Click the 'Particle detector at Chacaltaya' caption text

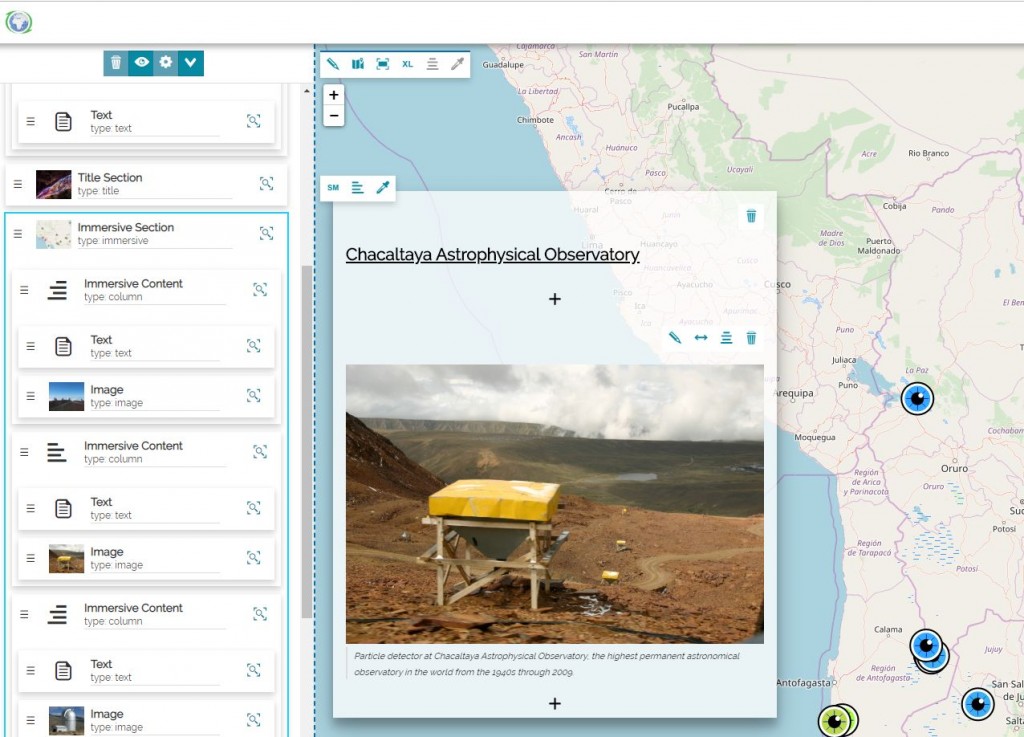tap(547, 664)
